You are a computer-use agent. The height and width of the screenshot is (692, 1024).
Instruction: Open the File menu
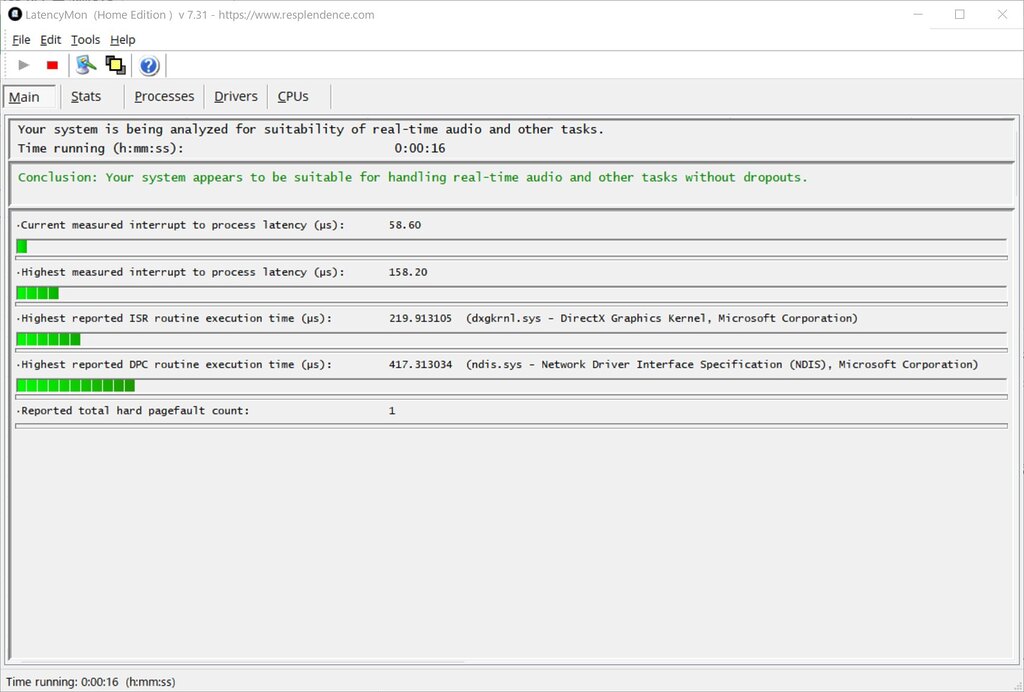[x=21, y=40]
